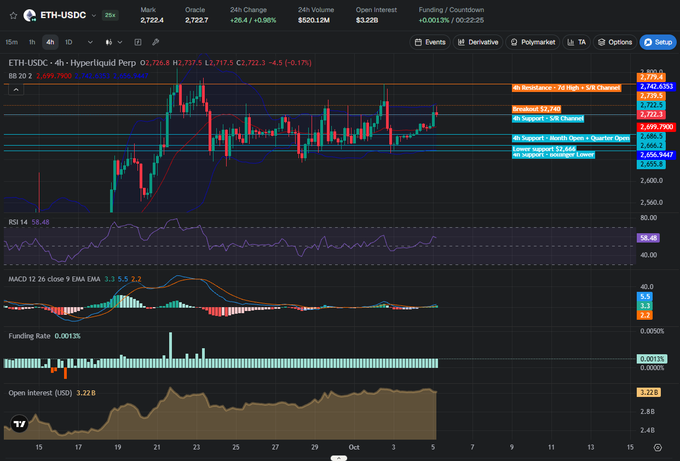The width and height of the screenshot is (680, 461).
Task: Click the Oracle price 2,722.7
Action: (196, 20)
